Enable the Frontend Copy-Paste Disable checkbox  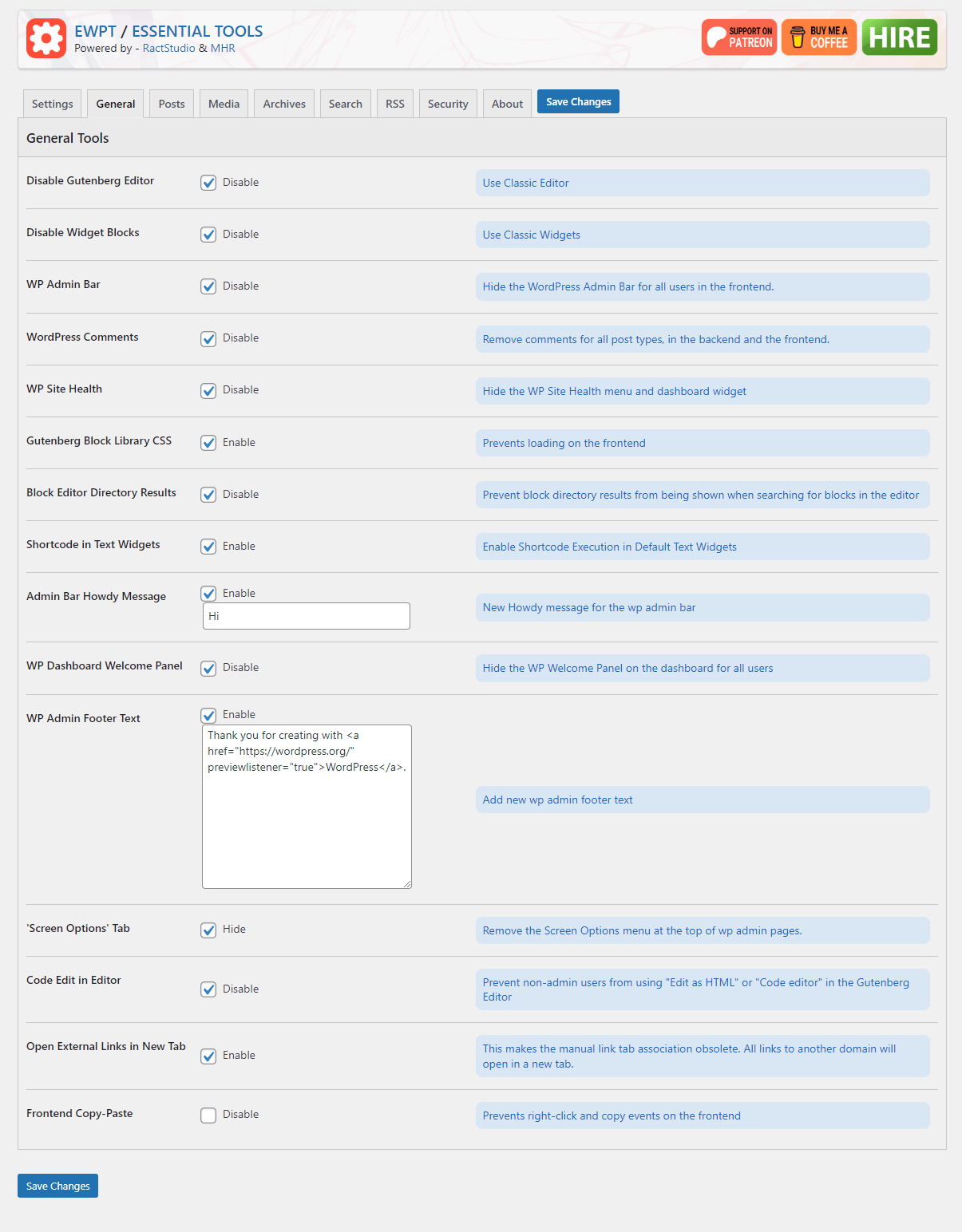pos(208,1115)
